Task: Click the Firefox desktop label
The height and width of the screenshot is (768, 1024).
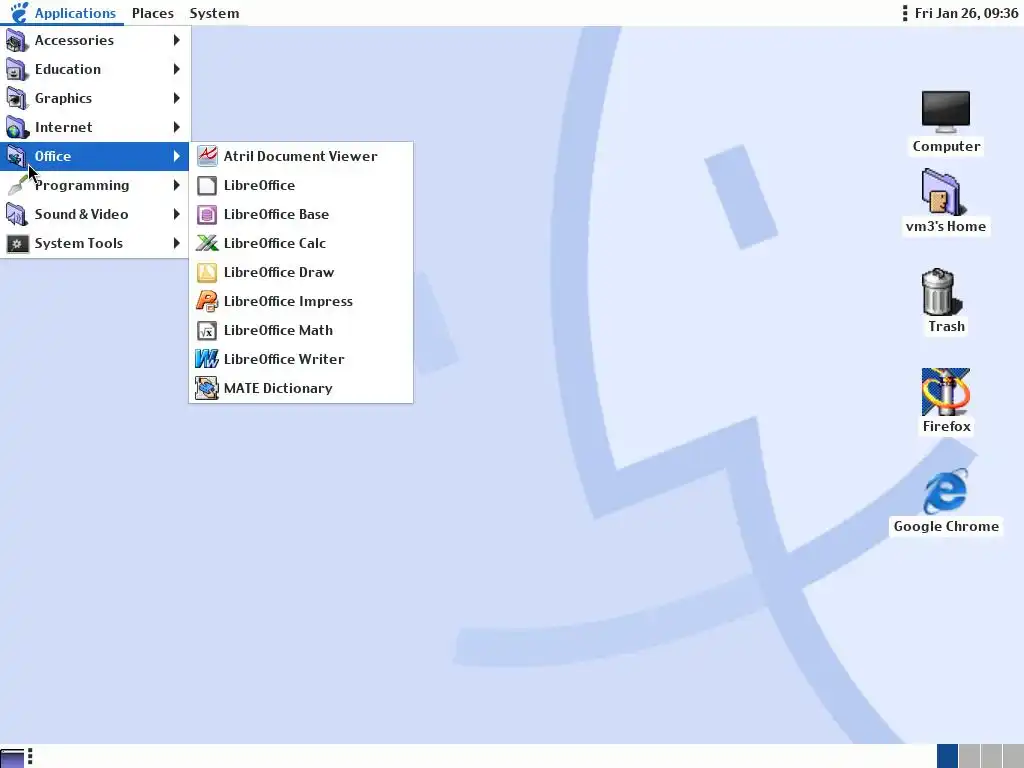Action: tap(946, 426)
